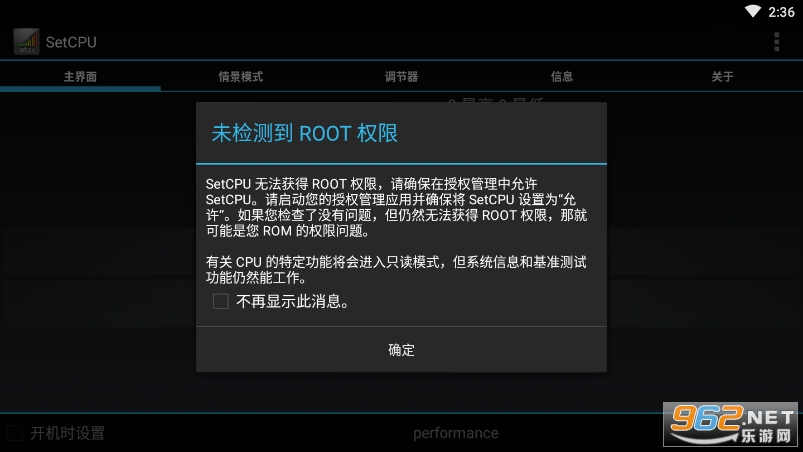
Task: Select the 调节器 tab
Action: pyautogui.click(x=402, y=77)
